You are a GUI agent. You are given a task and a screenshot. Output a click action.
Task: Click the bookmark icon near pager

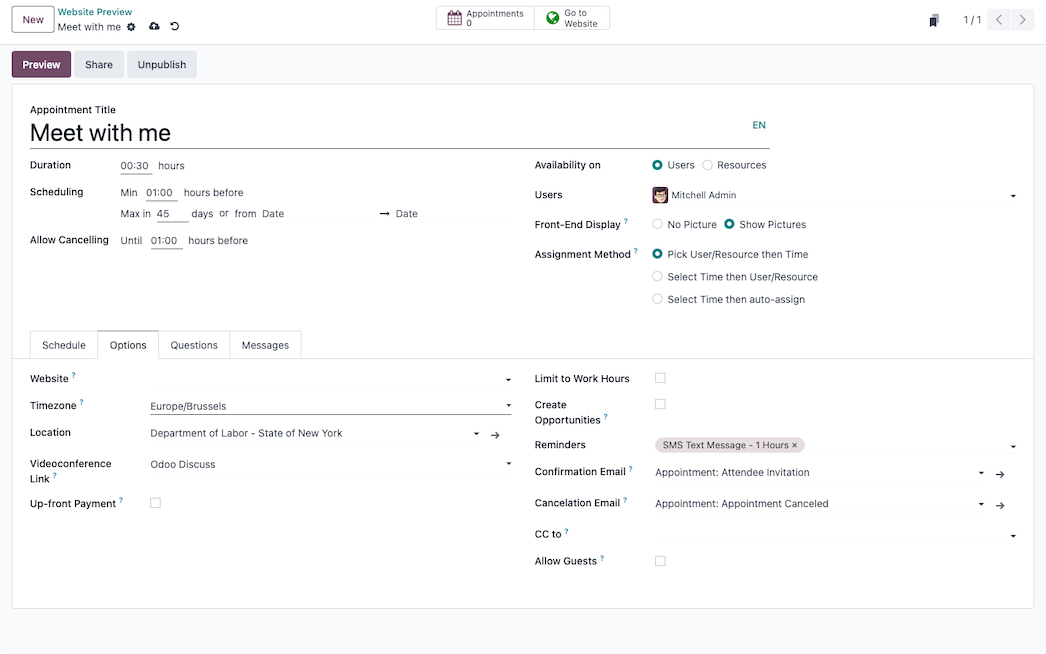point(933,20)
